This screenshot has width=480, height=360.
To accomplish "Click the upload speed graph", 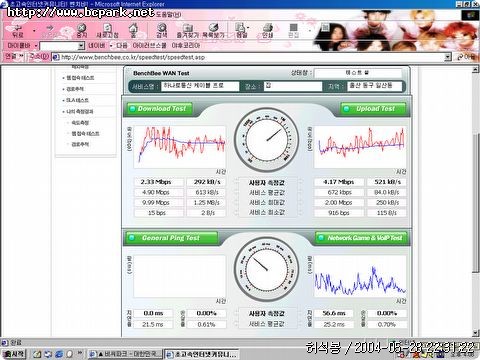I will 360,147.
